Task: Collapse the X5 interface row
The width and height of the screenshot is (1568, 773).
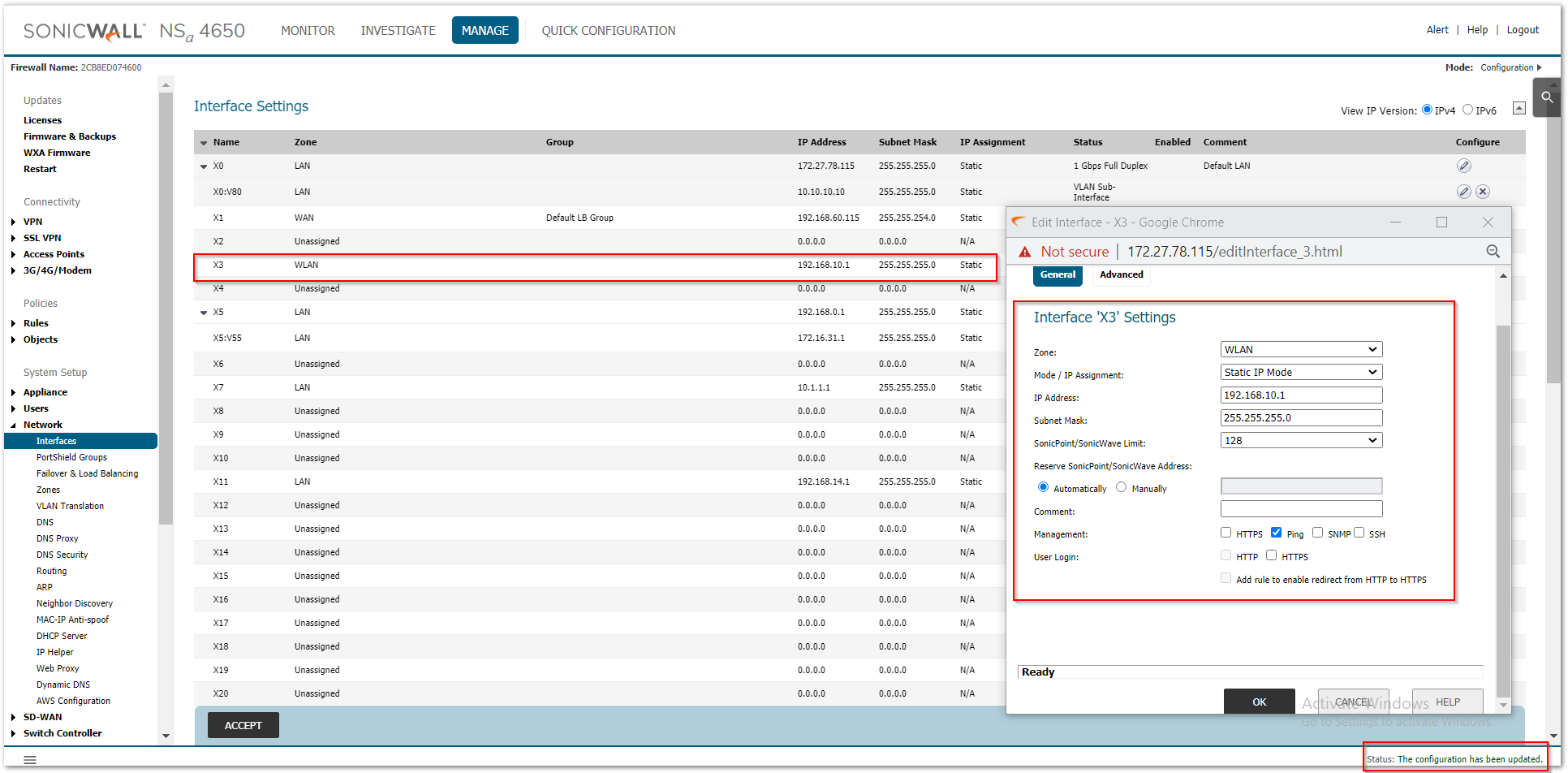Action: tap(204, 313)
